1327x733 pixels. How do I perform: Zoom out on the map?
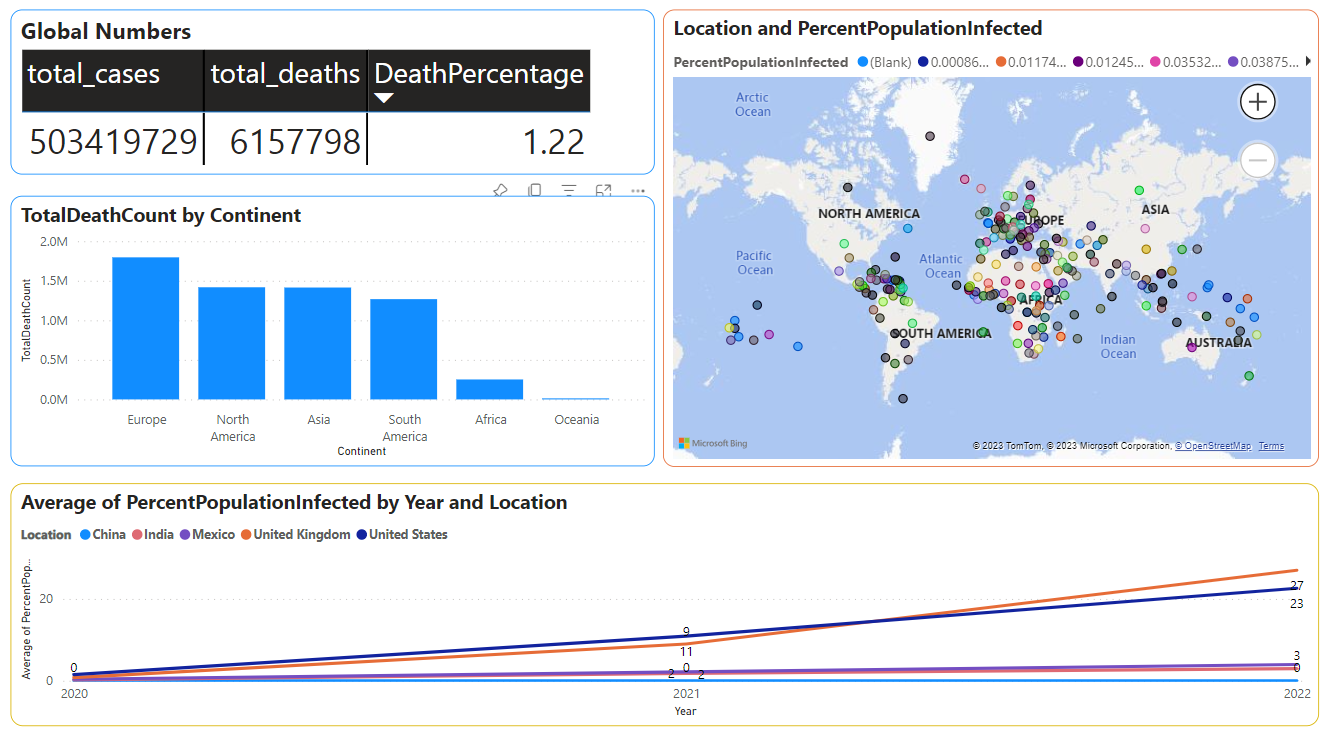(1258, 160)
